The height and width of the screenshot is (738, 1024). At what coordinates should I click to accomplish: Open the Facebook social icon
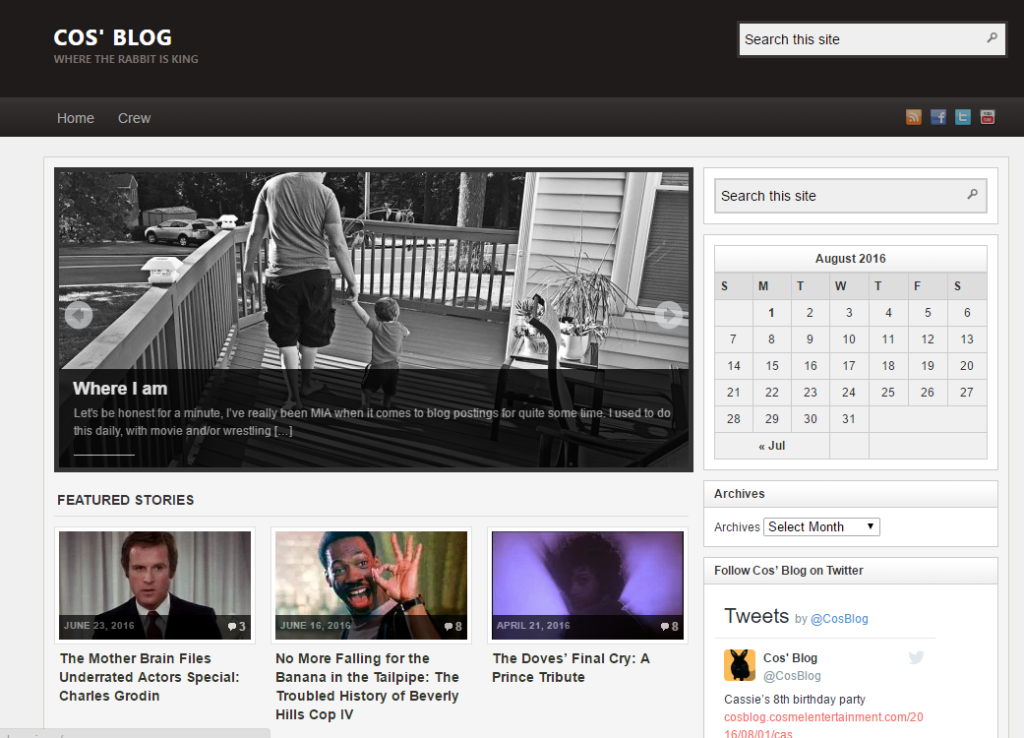tap(938, 117)
